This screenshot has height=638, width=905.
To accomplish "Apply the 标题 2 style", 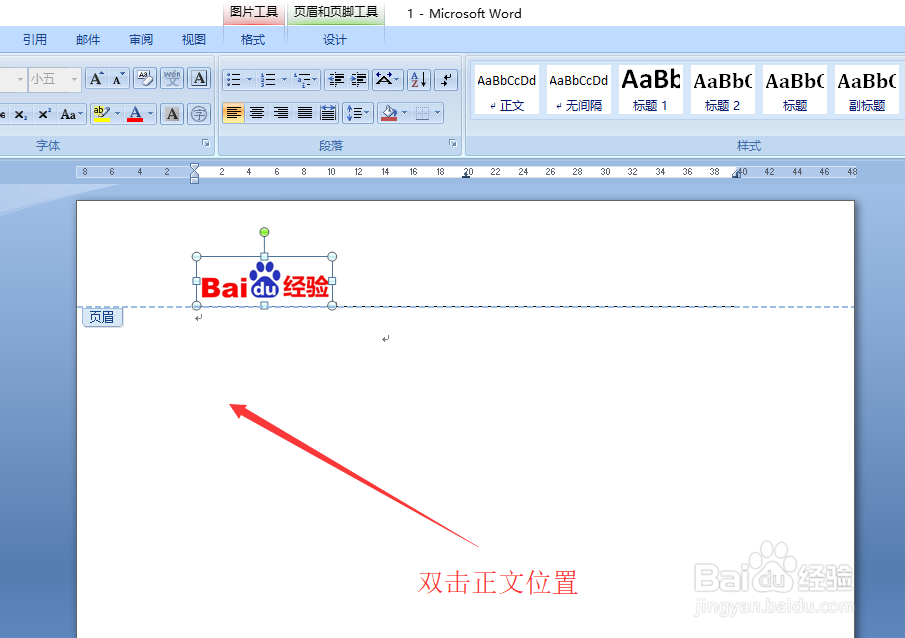I will (723, 89).
